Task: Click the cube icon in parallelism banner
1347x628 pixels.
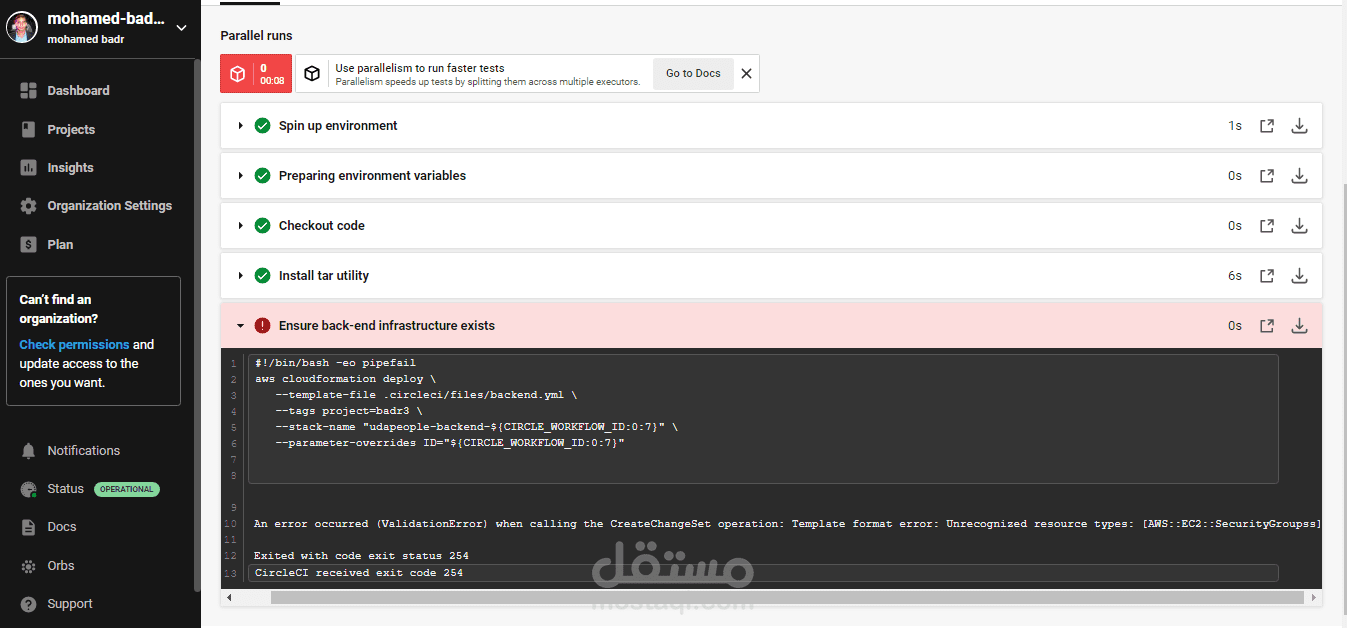Action: tap(312, 74)
